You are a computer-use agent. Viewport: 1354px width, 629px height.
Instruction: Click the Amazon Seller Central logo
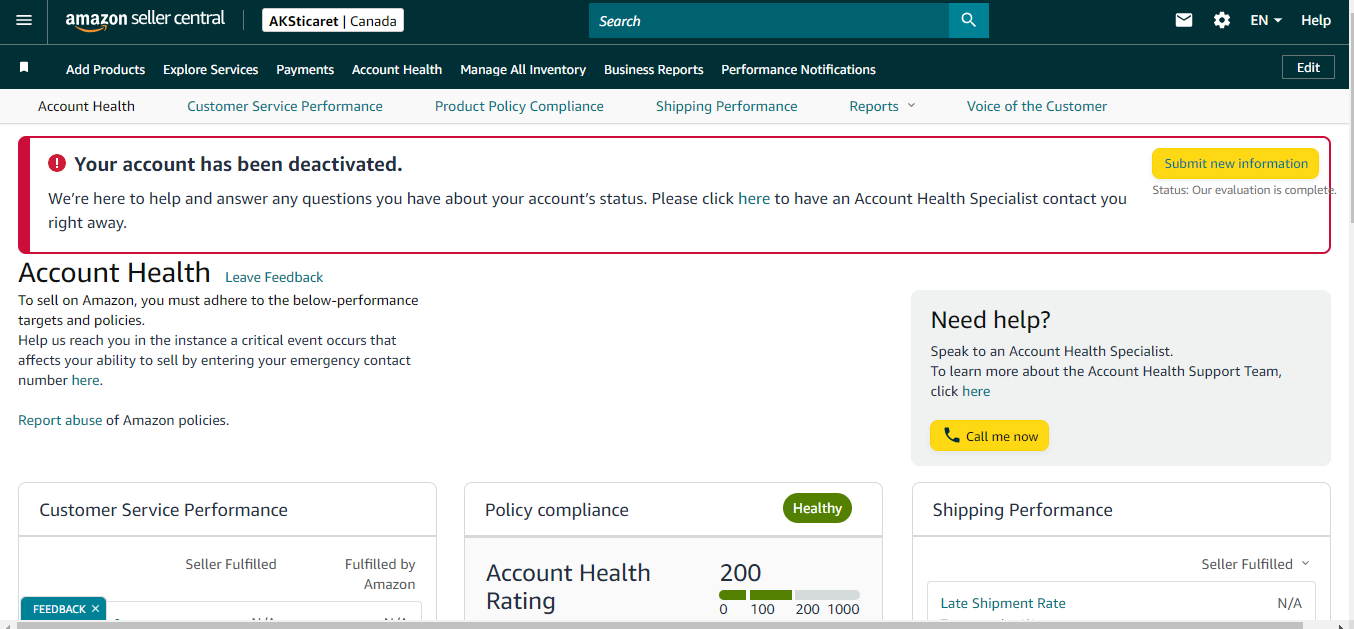145,20
